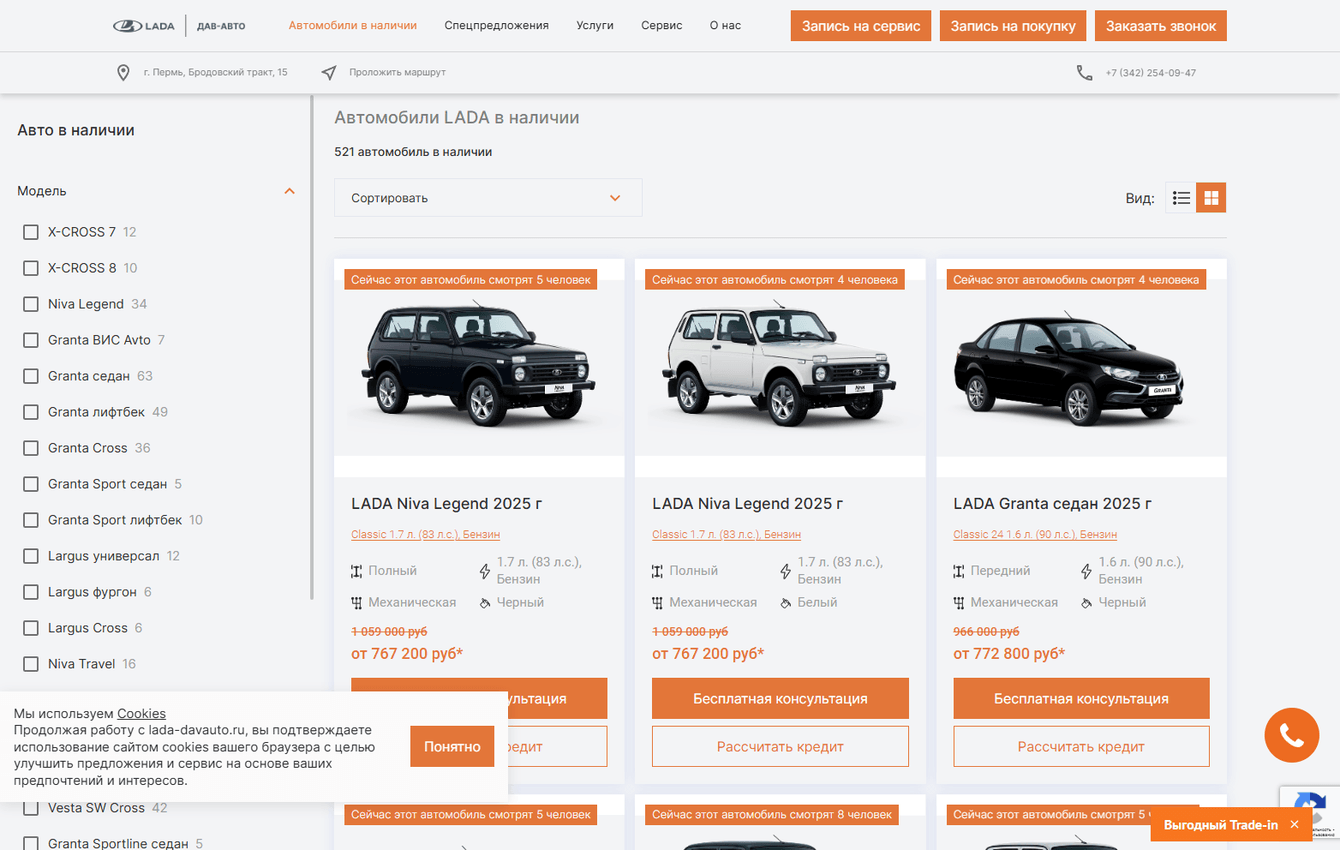This screenshot has height=850, width=1340.
Task: Click the Автомобили LADA в наличии heading
Action: click(x=457, y=118)
